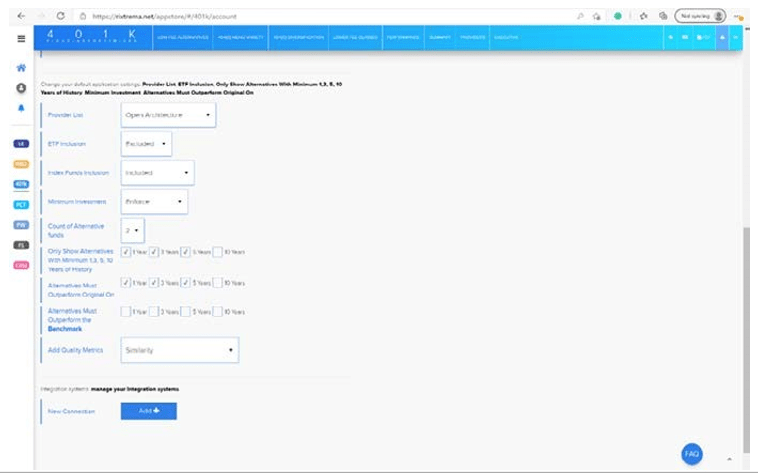Open the FAQ floating button

[x=692, y=453]
